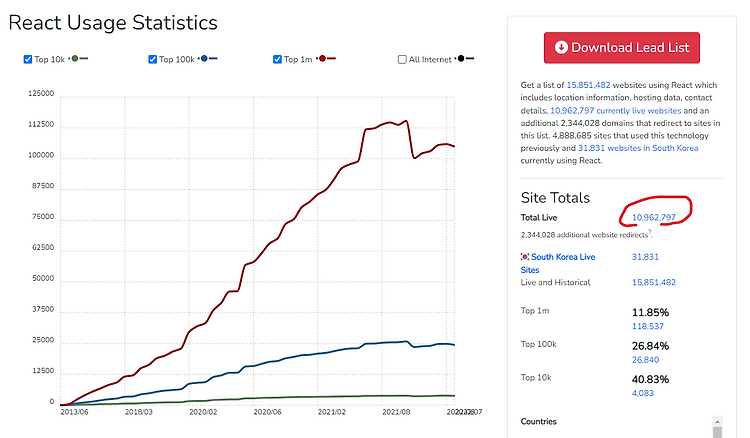Click the 2018/03 x-axis label
This screenshot has width=750, height=438.
(139, 412)
